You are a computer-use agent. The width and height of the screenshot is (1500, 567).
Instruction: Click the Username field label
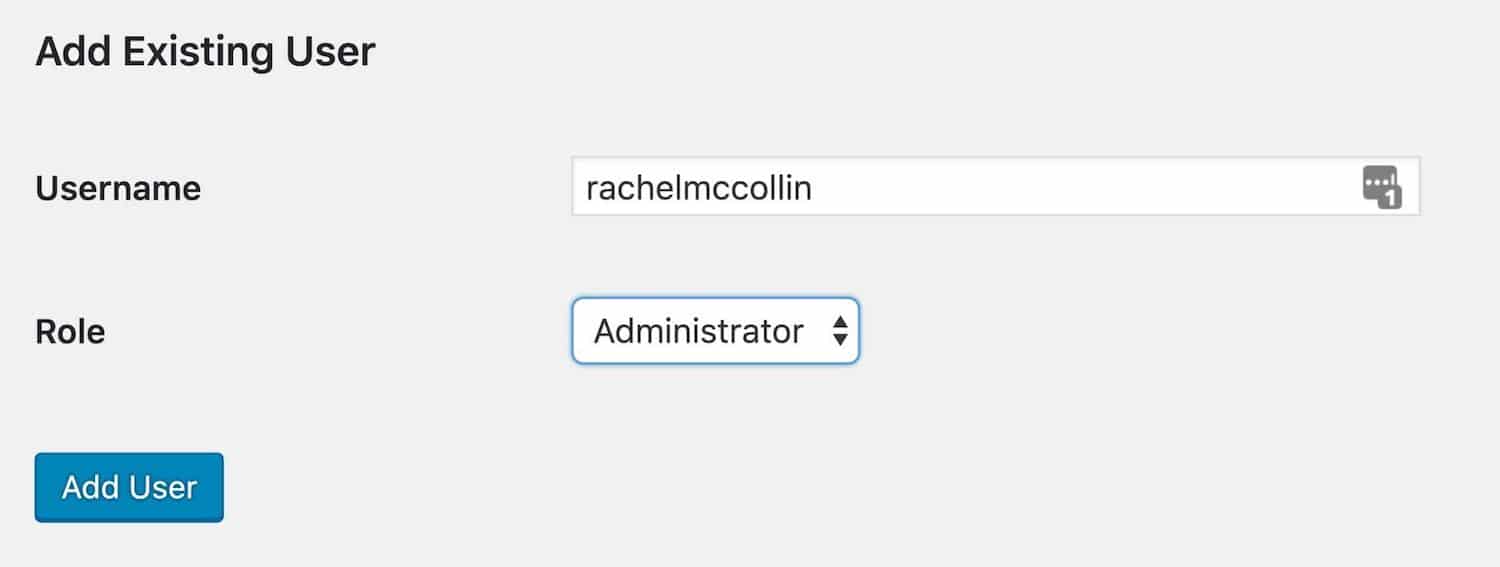click(x=118, y=188)
